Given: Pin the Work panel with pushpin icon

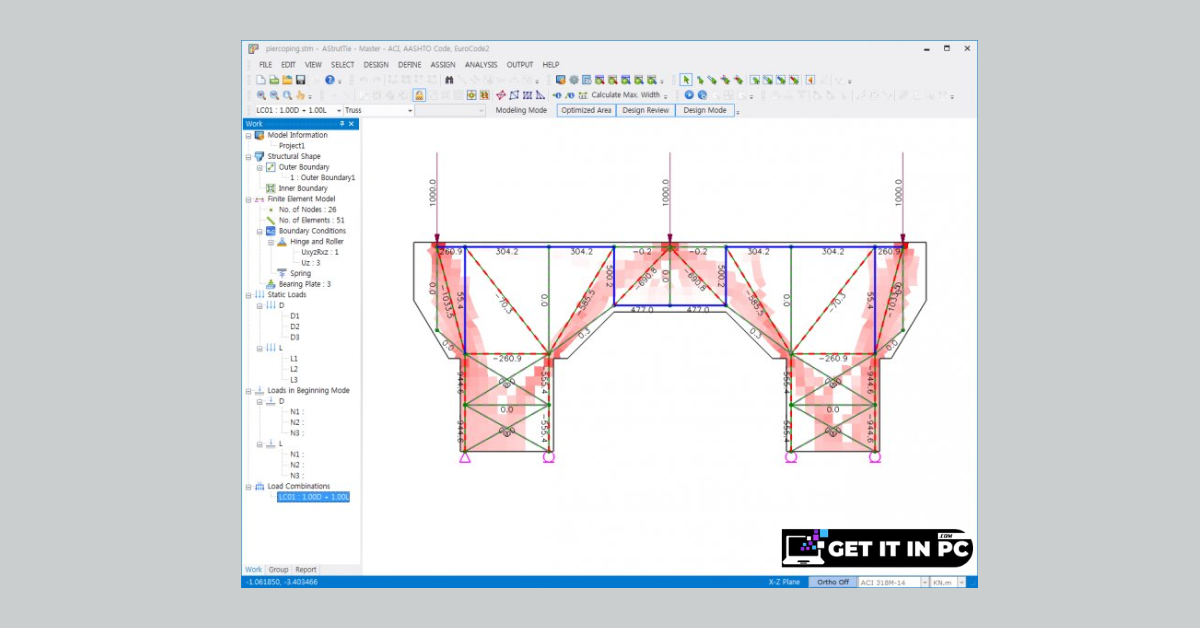Looking at the screenshot, I should tap(342, 124).
